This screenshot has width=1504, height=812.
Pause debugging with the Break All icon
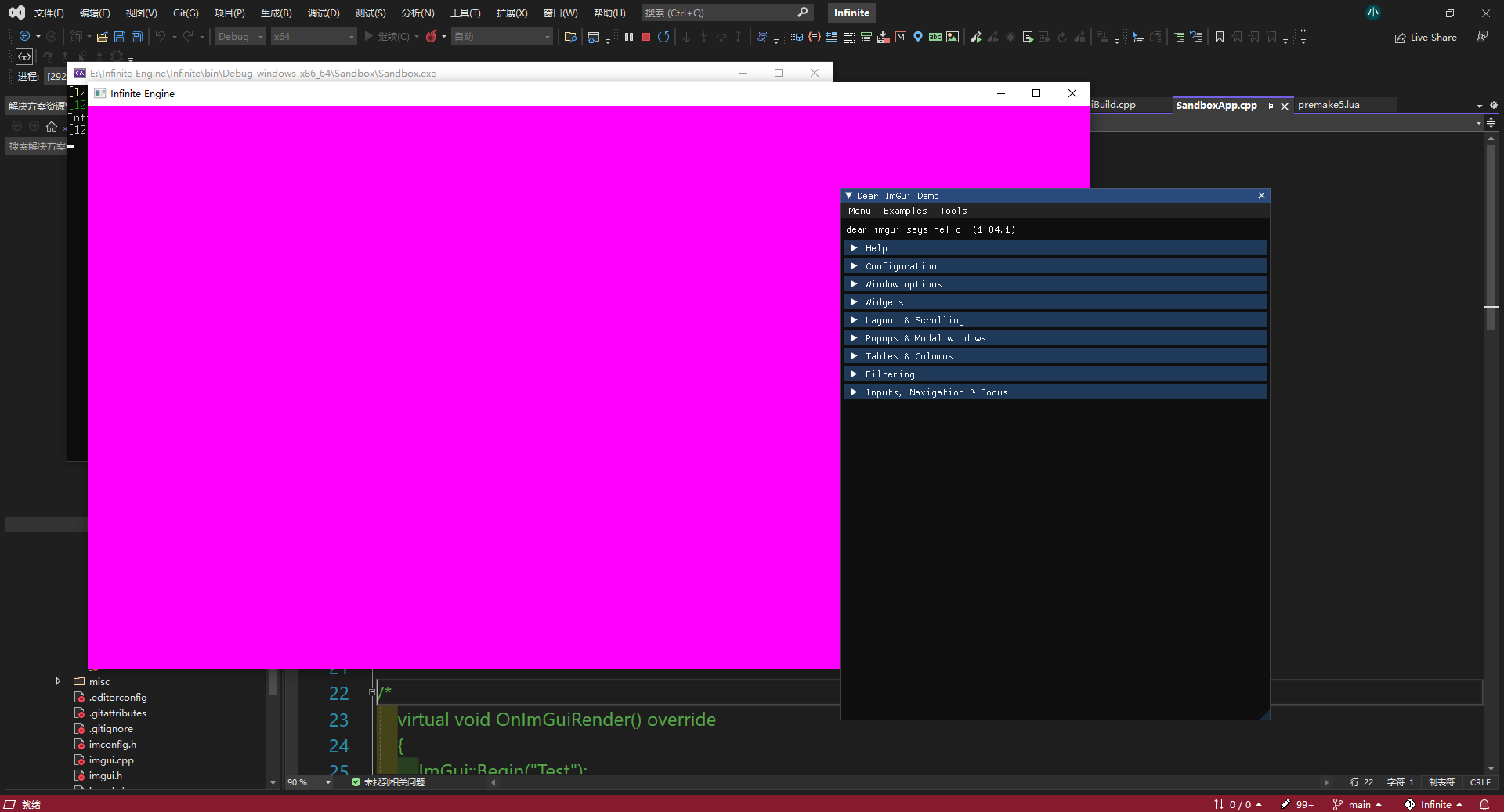tap(629, 37)
